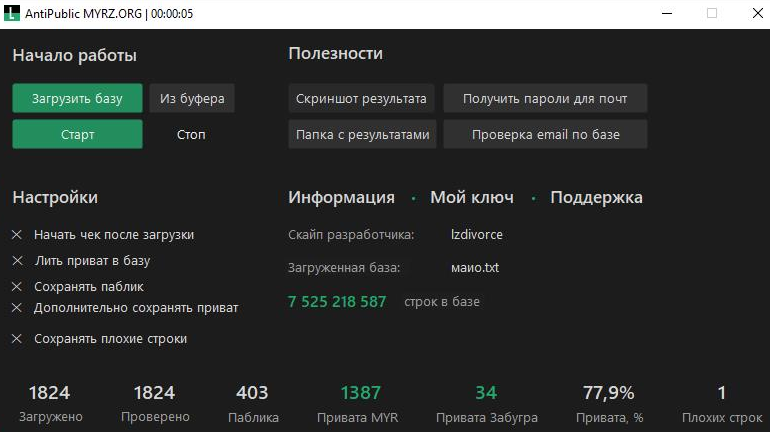The width and height of the screenshot is (770, 432).
Task: Click the Загруженная база label
Action: 344,268
